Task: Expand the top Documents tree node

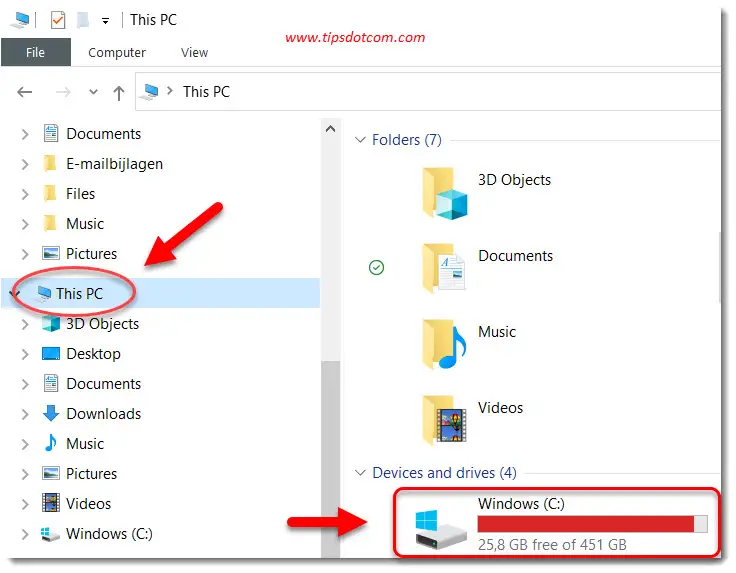Action: [25, 135]
